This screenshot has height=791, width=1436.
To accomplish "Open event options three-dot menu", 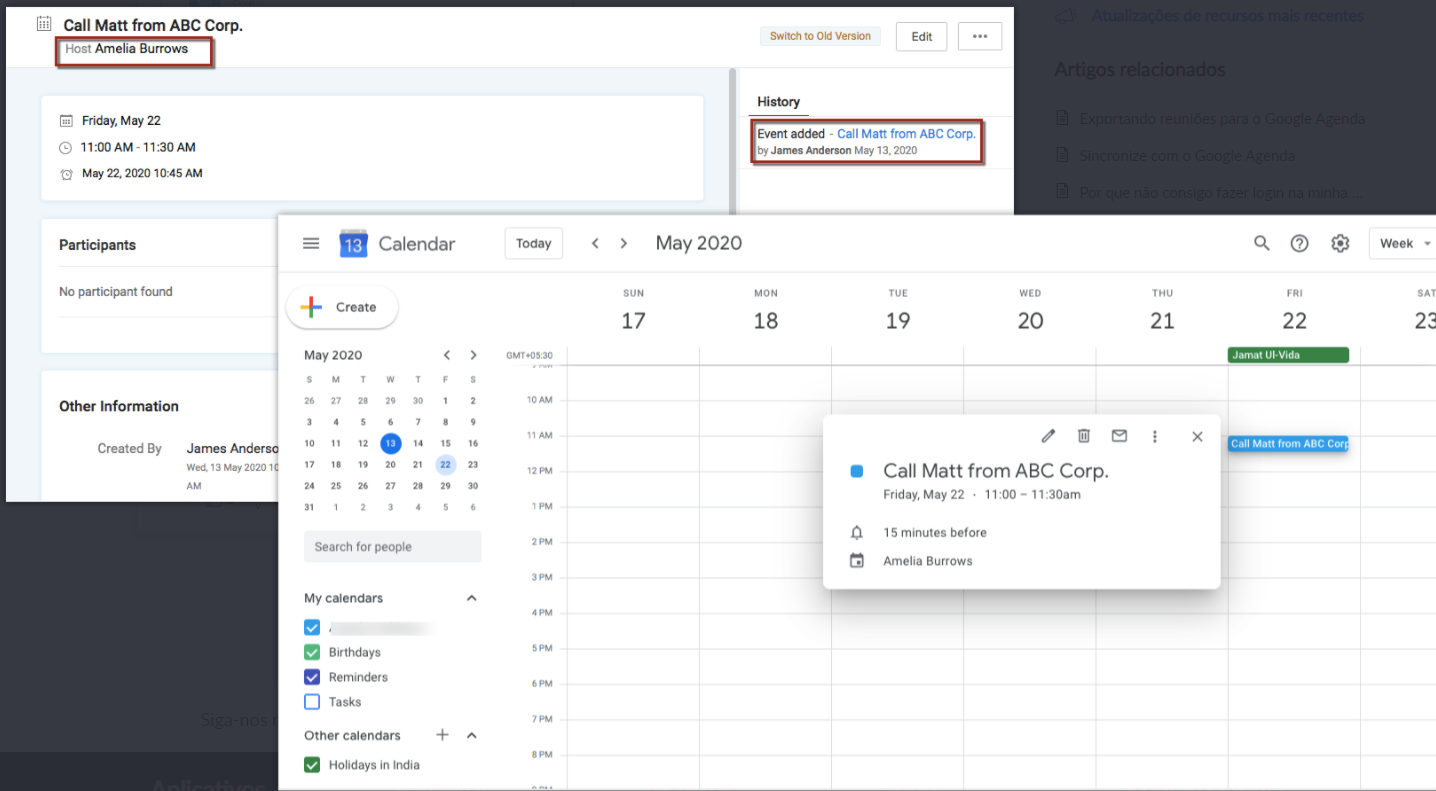I will [x=1155, y=436].
